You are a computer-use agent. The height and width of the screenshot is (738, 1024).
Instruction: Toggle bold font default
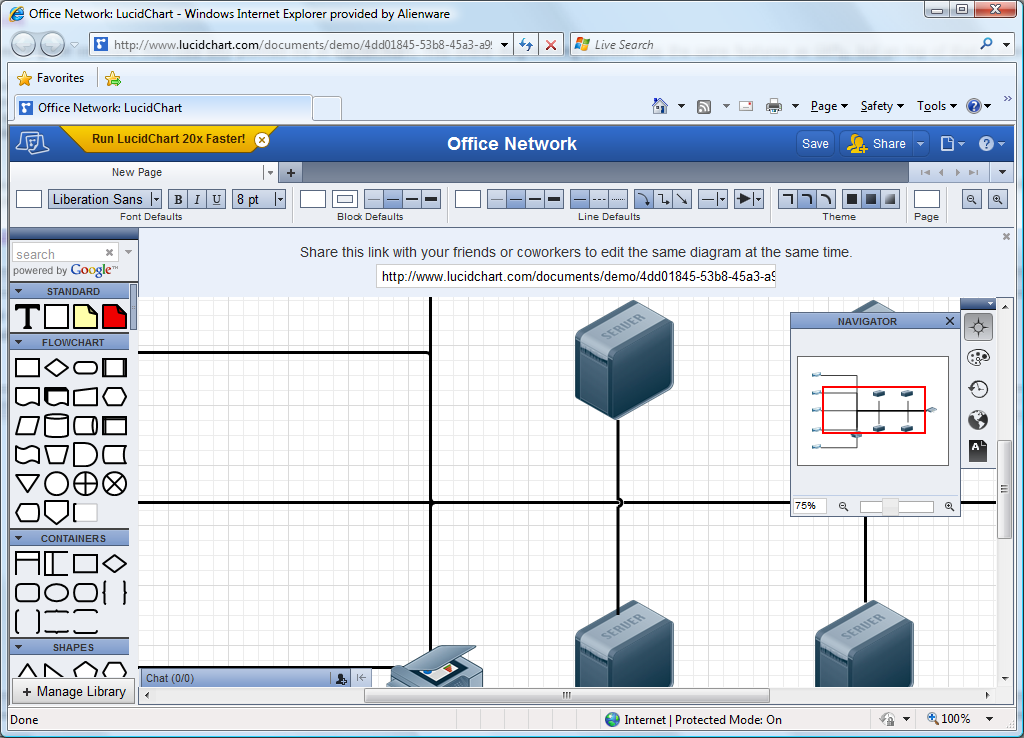(178, 199)
